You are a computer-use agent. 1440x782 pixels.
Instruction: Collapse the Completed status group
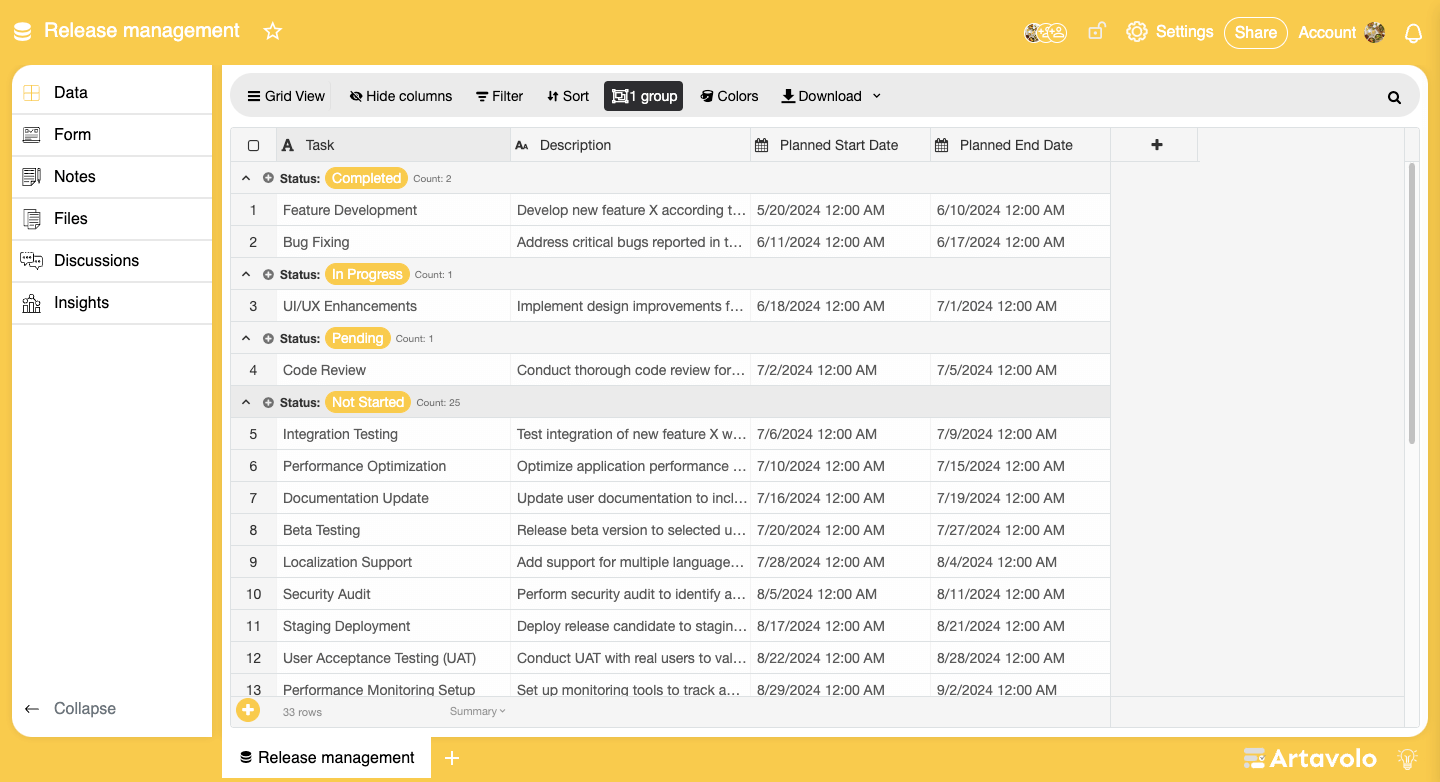click(x=246, y=178)
